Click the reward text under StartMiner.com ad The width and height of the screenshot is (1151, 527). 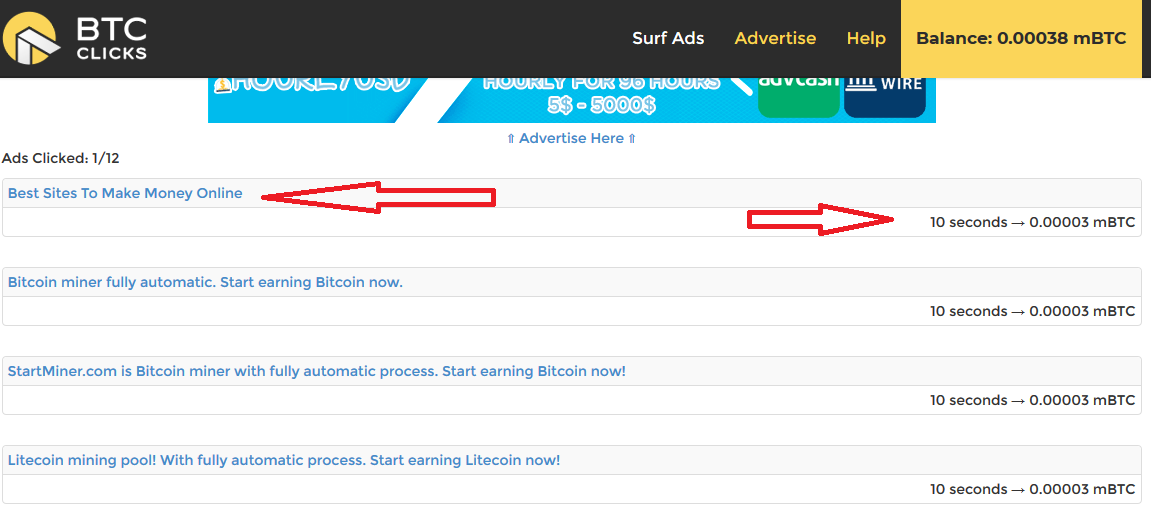pos(1032,400)
